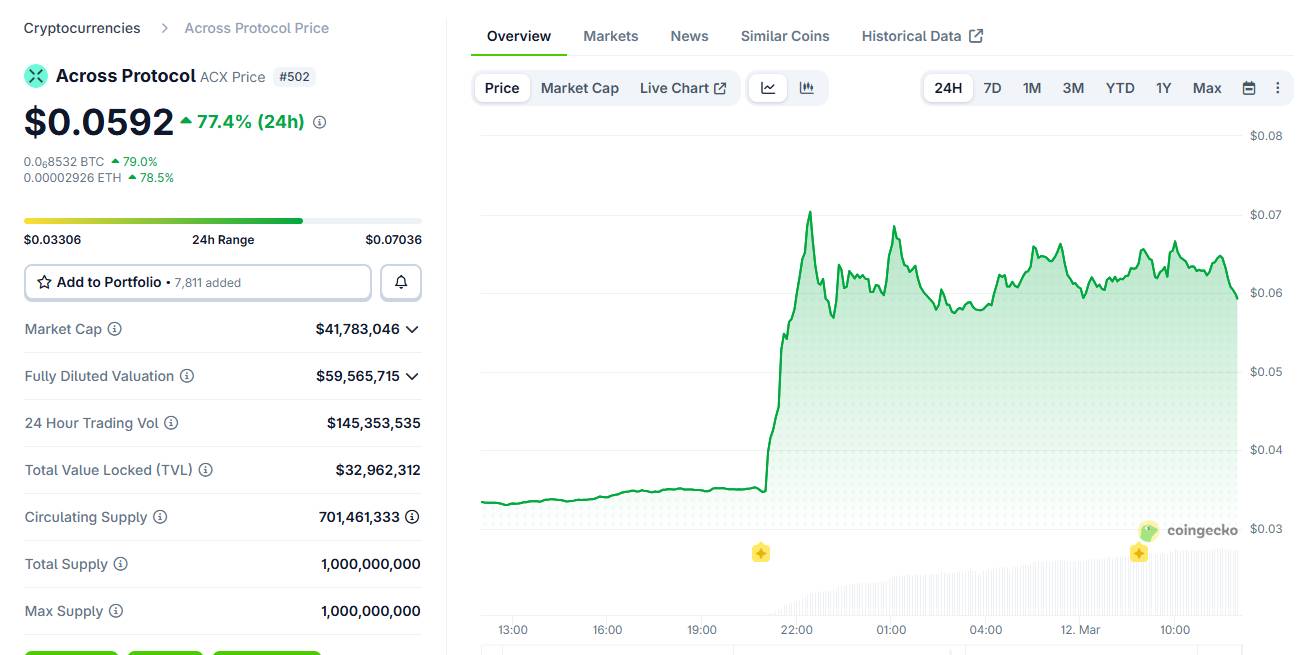Click the star on Add to Portfolio
Viewport: 1305px width, 655px height.
(x=44, y=282)
